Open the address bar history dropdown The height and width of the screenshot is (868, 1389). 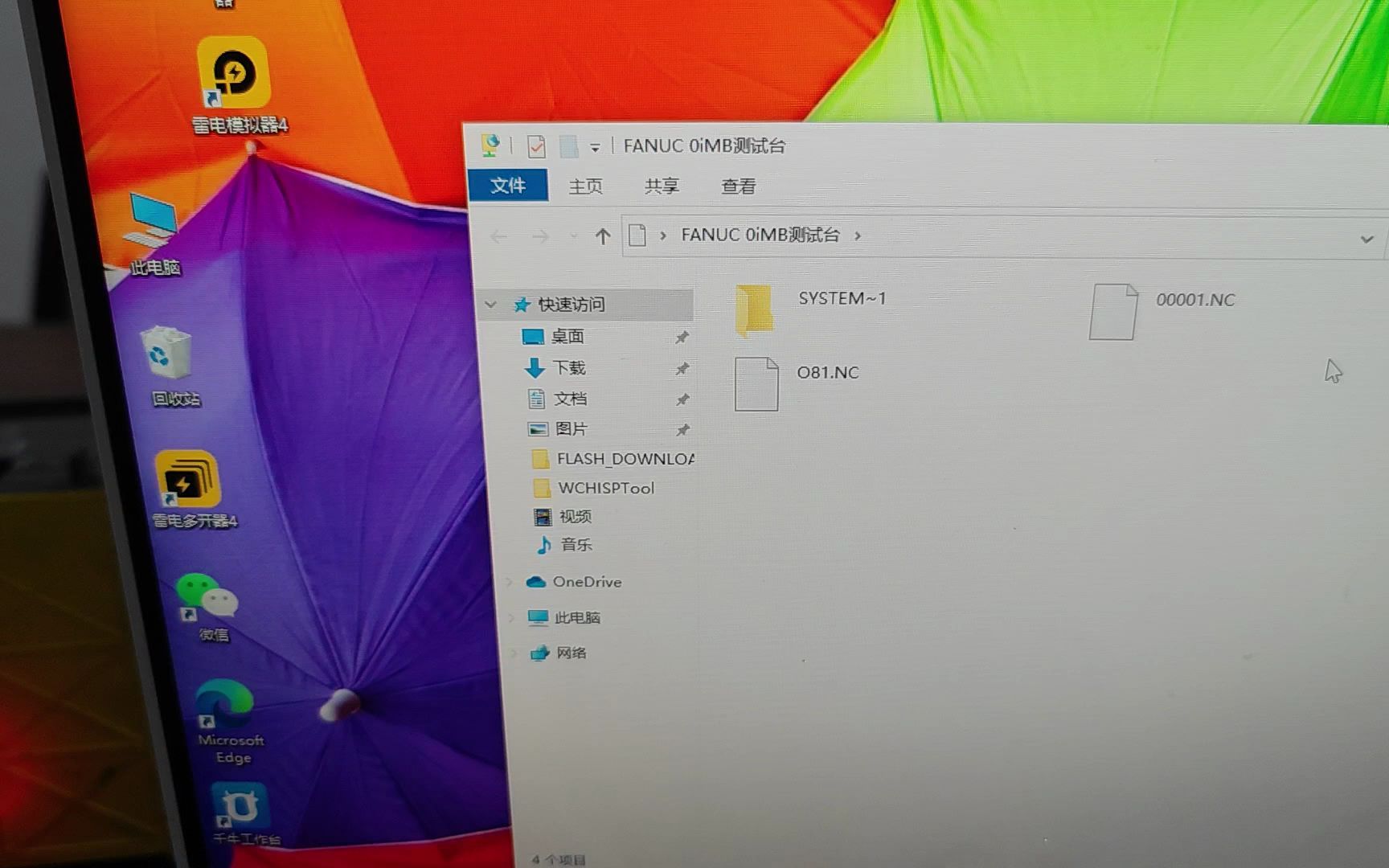pyautogui.click(x=1366, y=239)
